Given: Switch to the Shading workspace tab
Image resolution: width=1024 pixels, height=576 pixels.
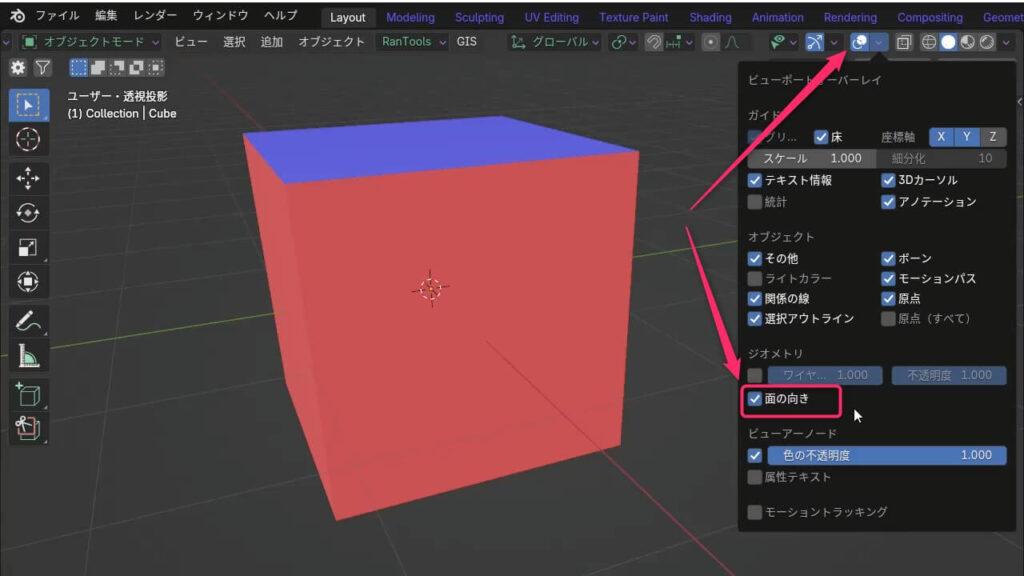Looking at the screenshot, I should (x=711, y=18).
